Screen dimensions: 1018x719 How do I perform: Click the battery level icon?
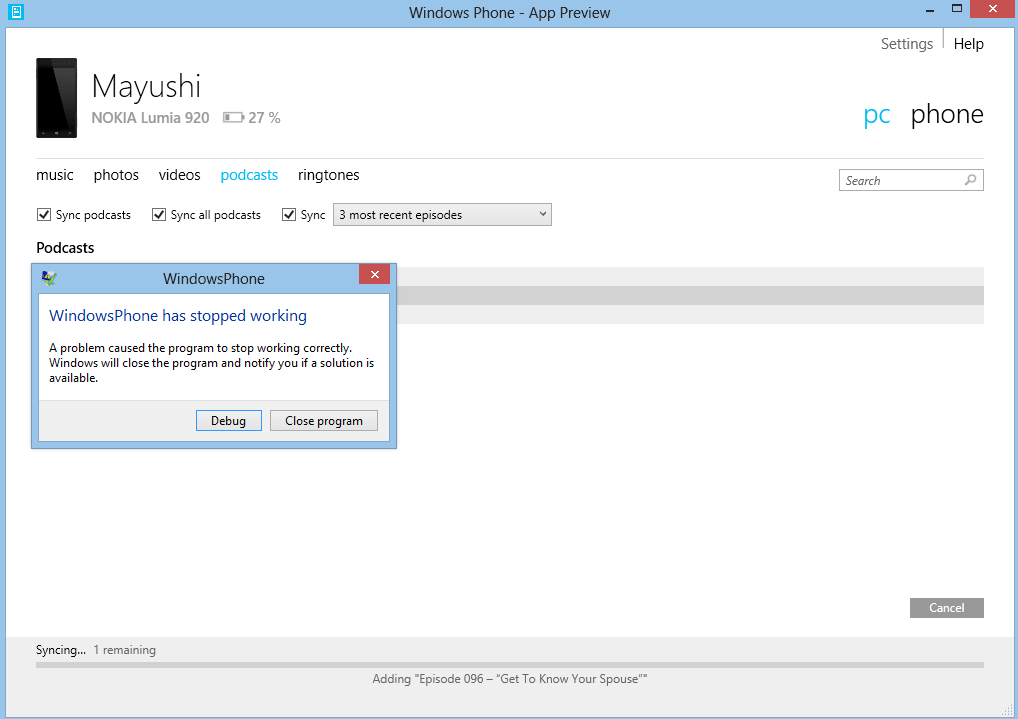(x=233, y=118)
